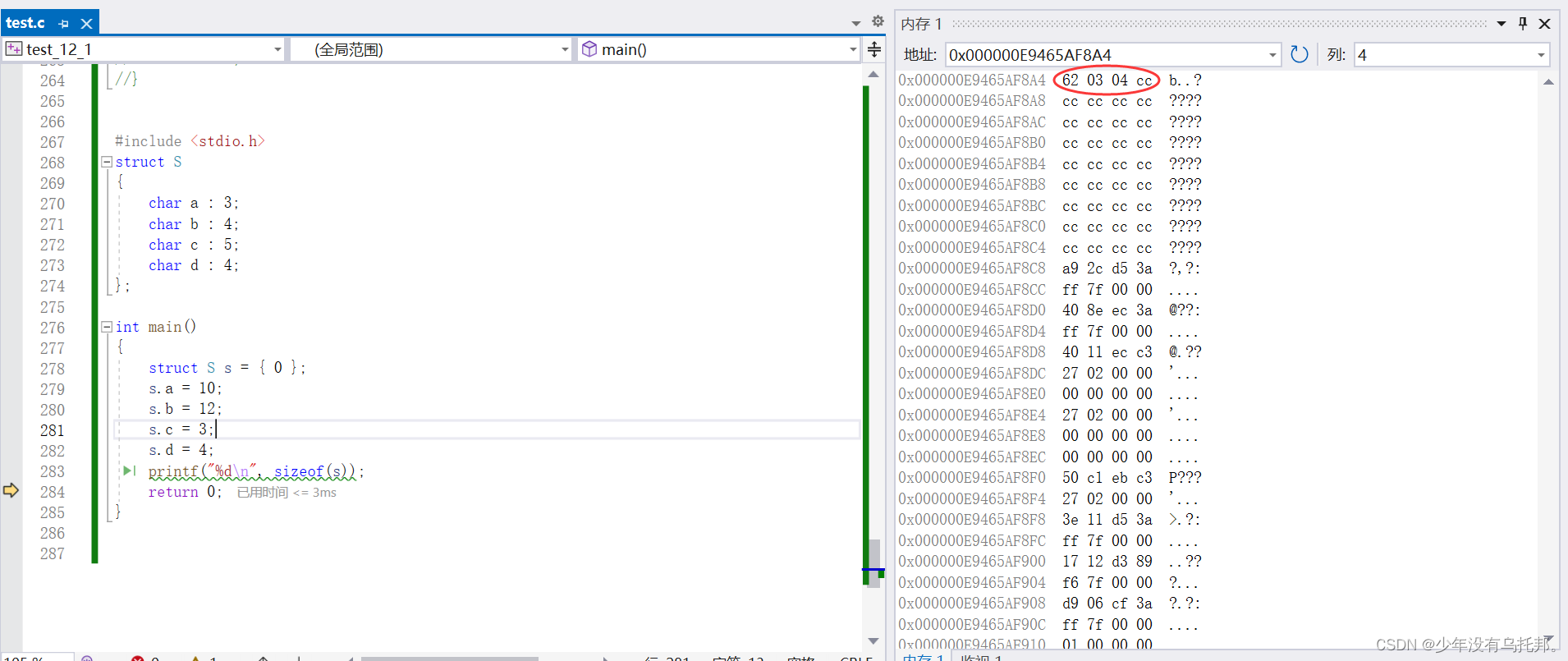Open the test_12_1 project dropdown
This screenshot has width=1568, height=661.
click(277, 50)
